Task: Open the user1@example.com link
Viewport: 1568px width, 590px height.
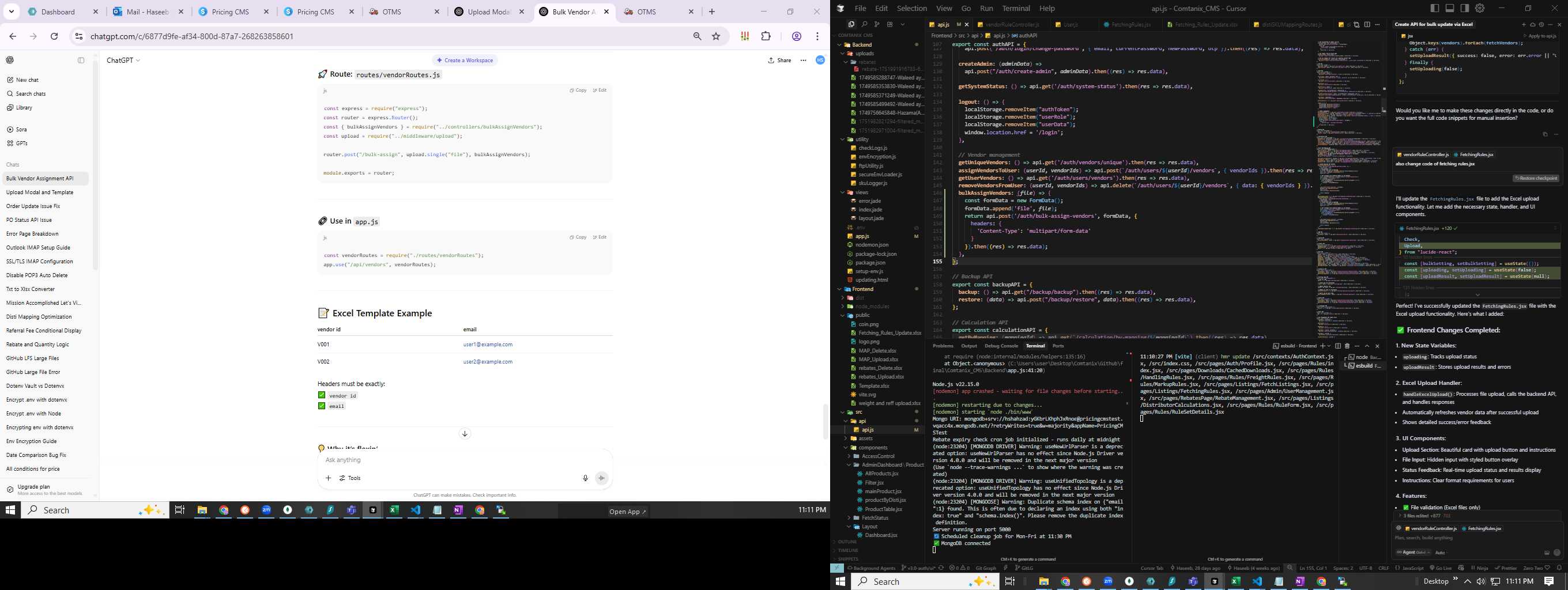Action: pyautogui.click(x=488, y=345)
